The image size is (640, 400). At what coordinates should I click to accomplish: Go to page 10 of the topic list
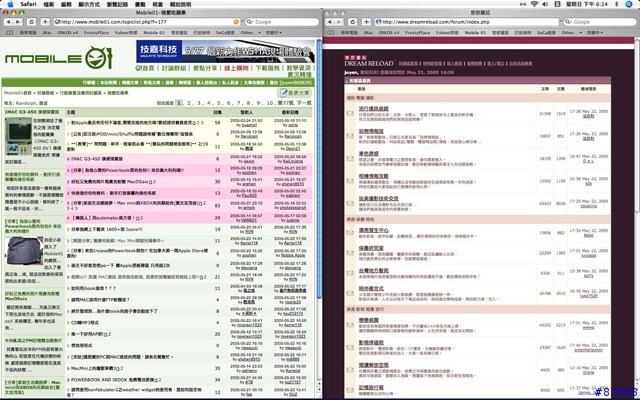click(270, 103)
